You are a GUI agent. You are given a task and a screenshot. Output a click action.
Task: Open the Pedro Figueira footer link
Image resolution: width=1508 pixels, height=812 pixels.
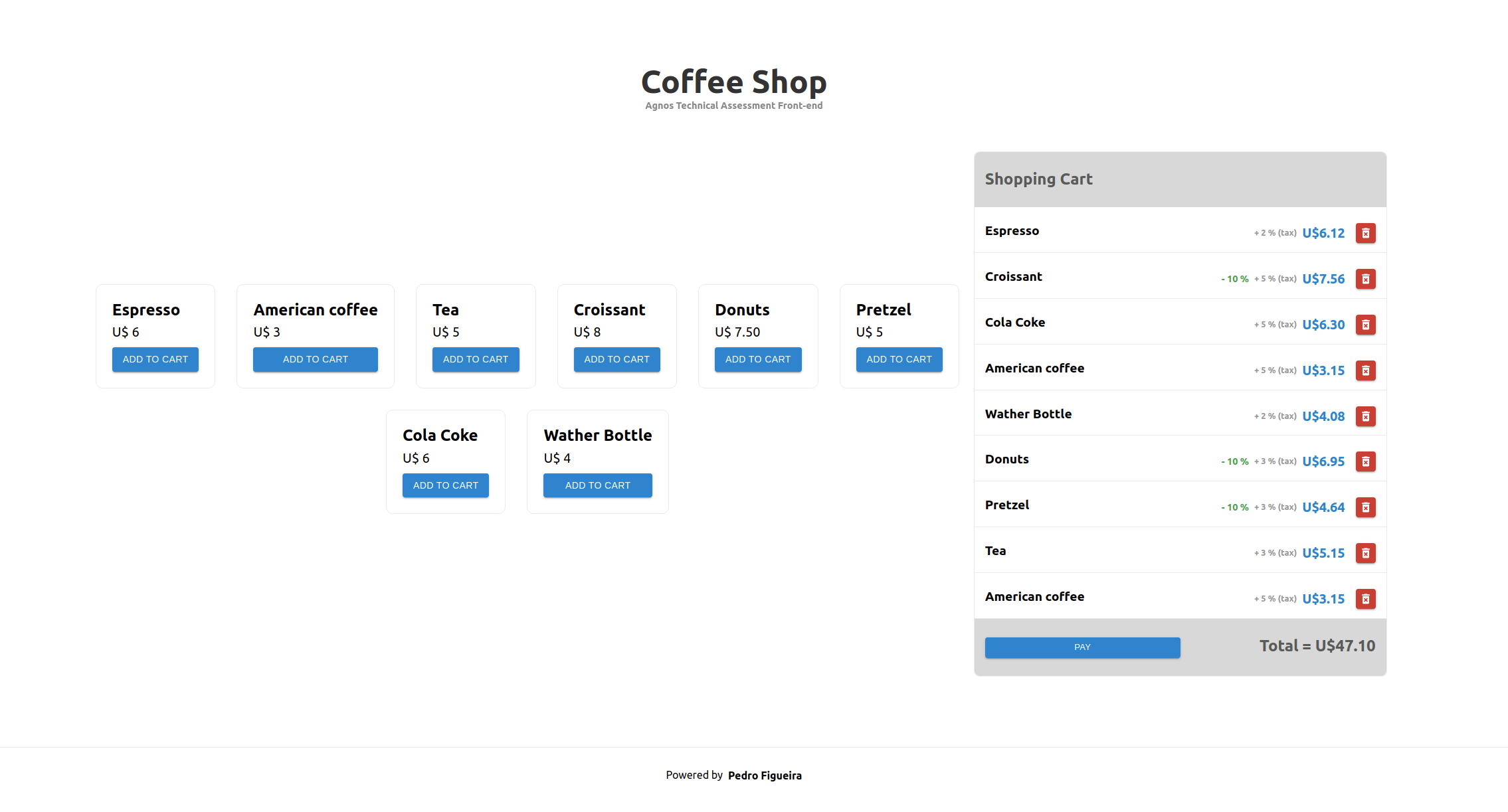tap(765, 775)
